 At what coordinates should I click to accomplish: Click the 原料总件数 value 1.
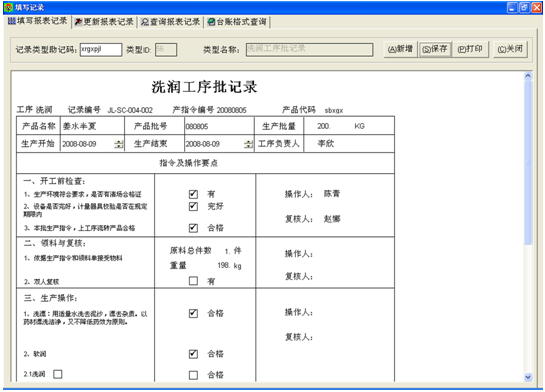click(227, 251)
